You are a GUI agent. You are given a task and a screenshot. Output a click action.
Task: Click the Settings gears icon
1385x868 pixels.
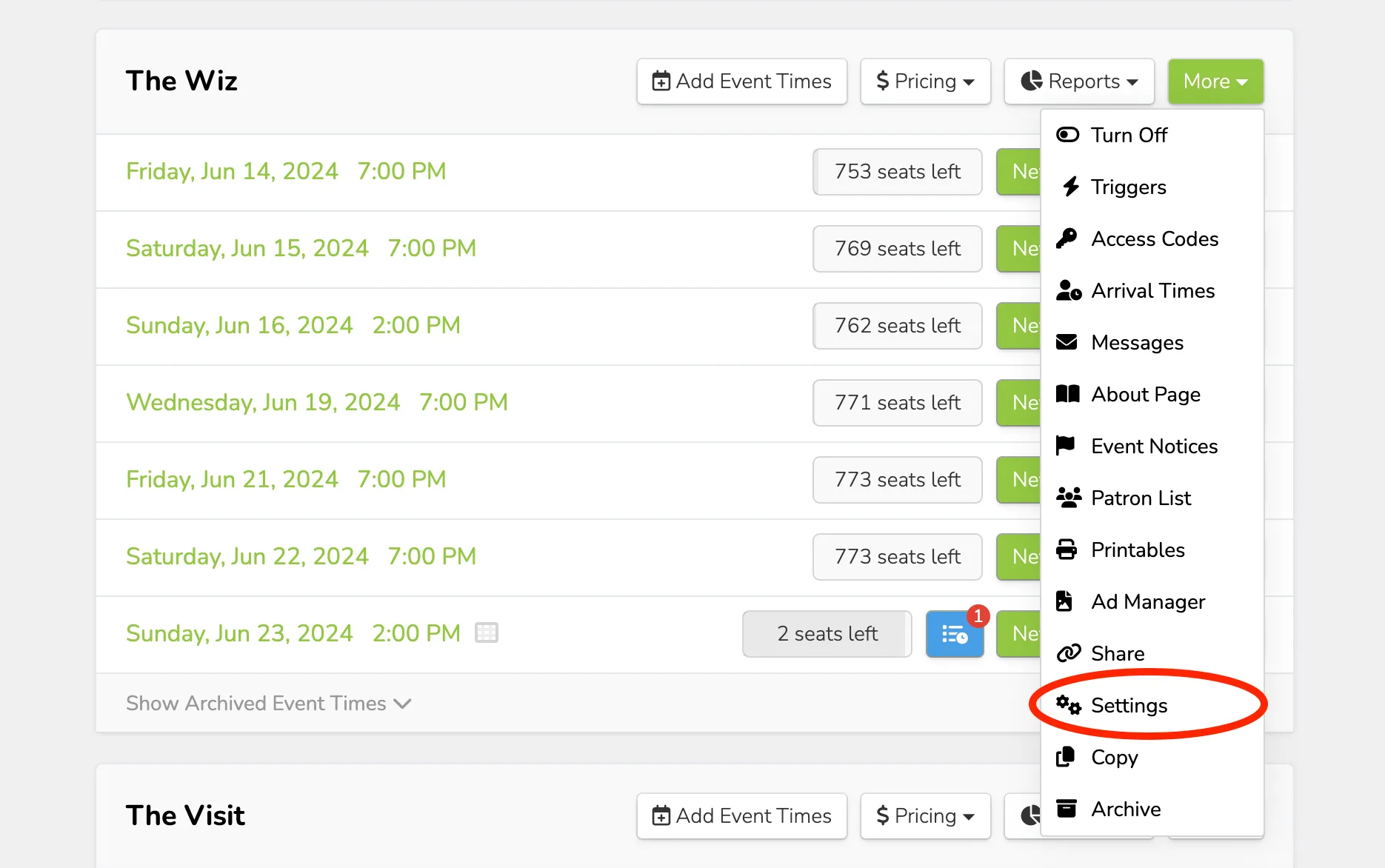[1069, 705]
